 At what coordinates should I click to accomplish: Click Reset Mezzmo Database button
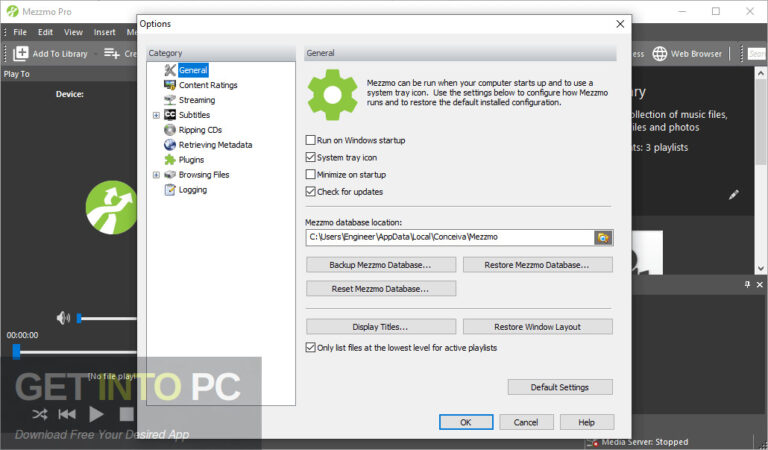point(381,289)
